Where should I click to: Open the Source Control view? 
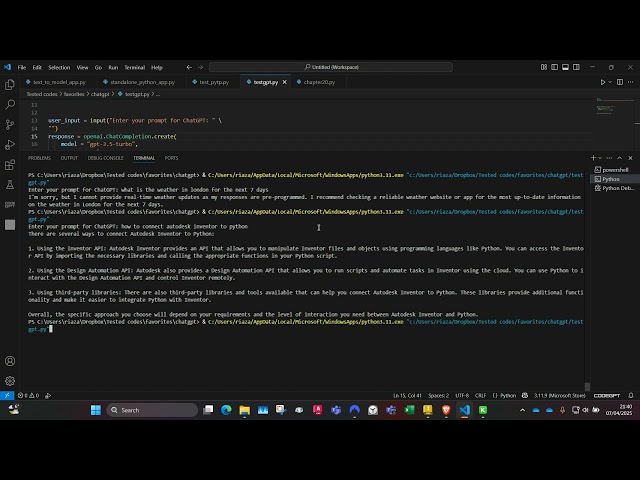click(x=10, y=124)
